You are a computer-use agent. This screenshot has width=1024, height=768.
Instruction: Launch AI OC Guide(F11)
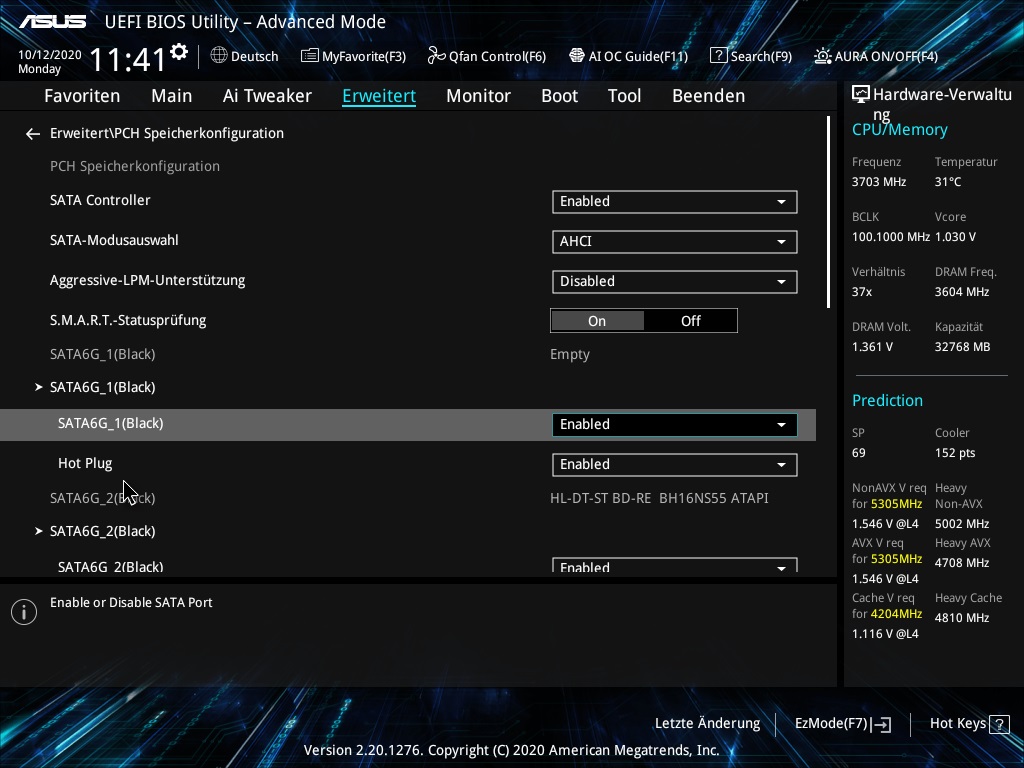point(628,56)
